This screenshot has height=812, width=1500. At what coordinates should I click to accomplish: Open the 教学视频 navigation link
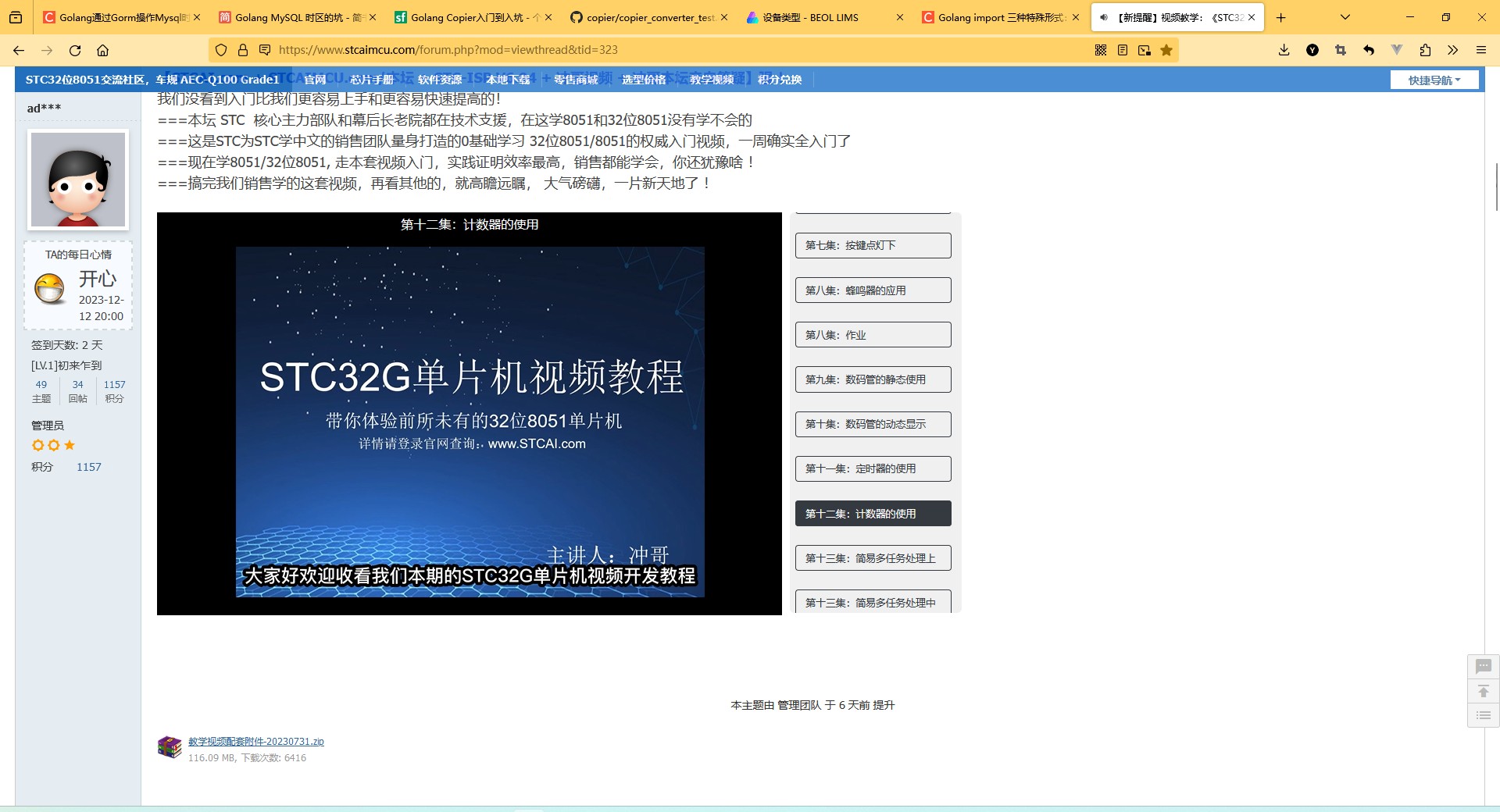pyautogui.click(x=712, y=80)
